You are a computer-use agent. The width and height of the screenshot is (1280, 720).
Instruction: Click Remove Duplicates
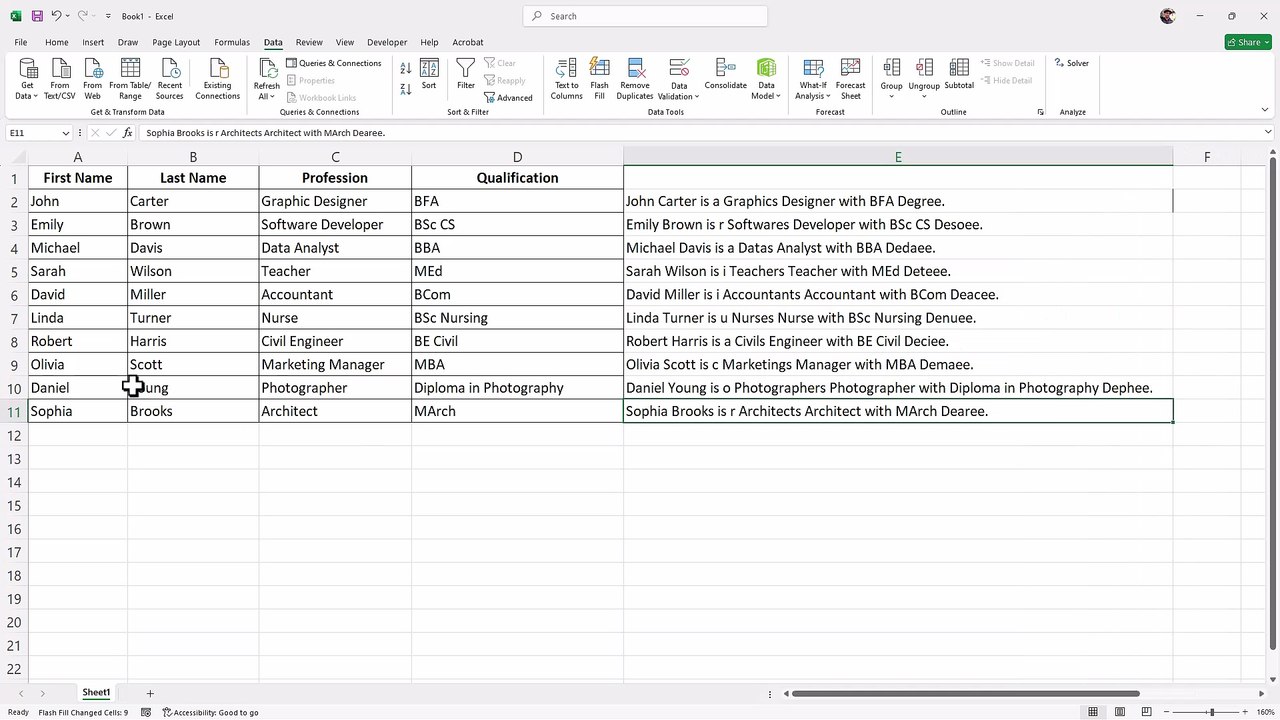[635, 79]
